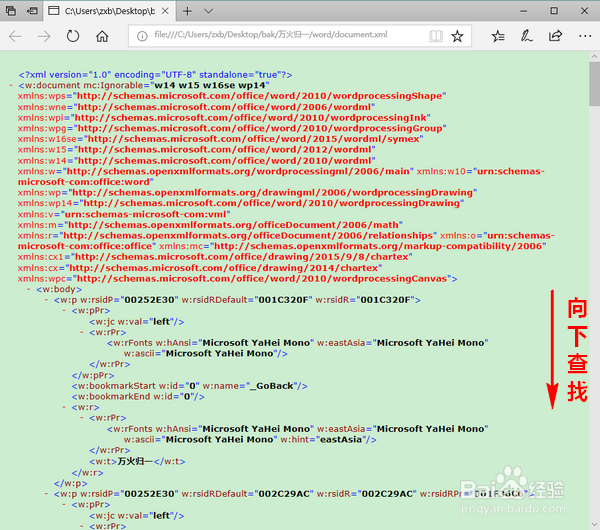The image size is (600, 530).
Task: Focus the address bar URL field
Action: coord(271,35)
